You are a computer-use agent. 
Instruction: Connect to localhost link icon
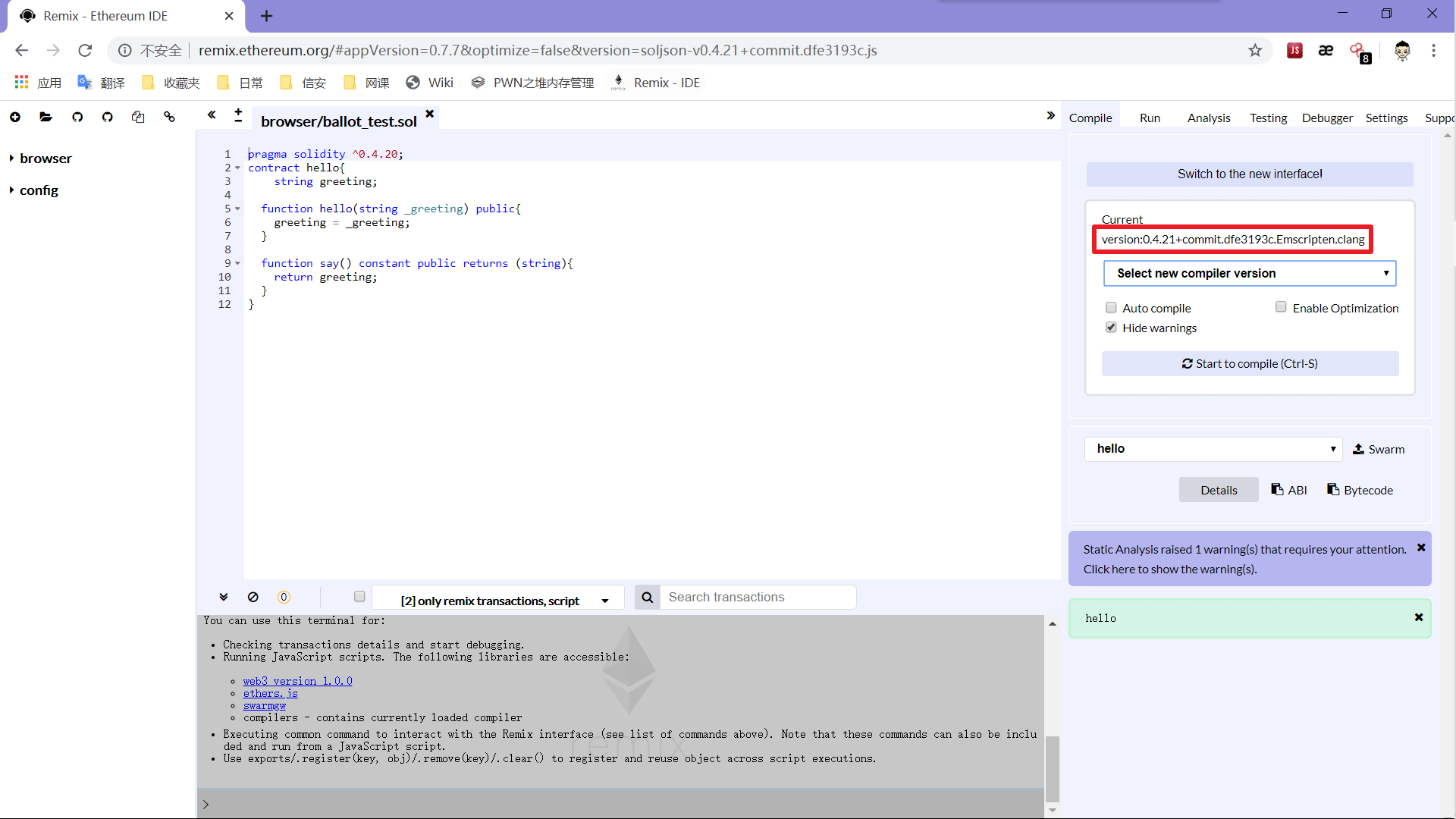[x=169, y=117]
